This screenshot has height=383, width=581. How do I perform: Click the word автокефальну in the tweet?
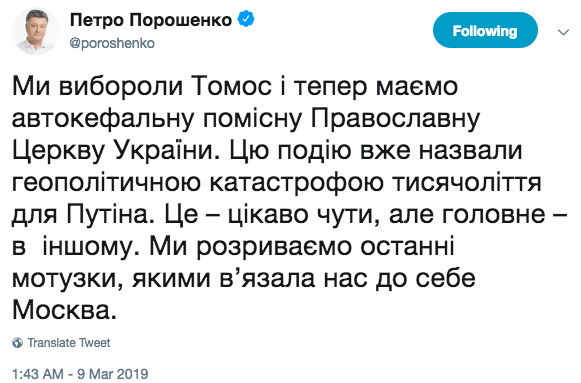(x=103, y=119)
